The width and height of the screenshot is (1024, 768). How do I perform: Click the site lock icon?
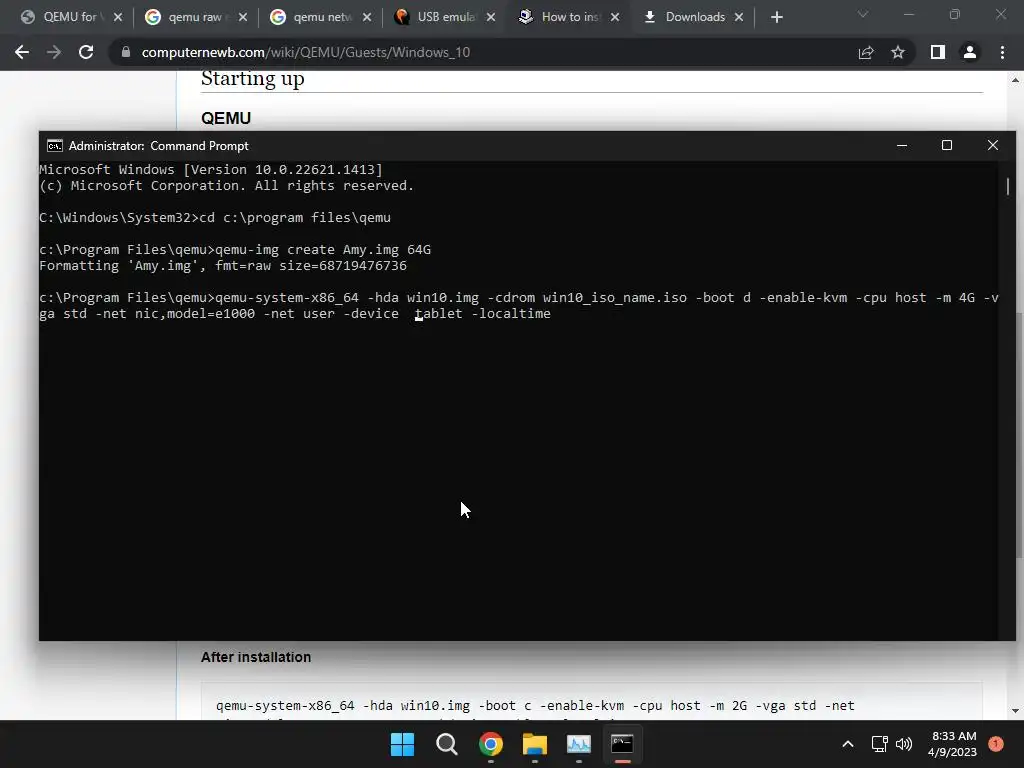tap(125, 52)
